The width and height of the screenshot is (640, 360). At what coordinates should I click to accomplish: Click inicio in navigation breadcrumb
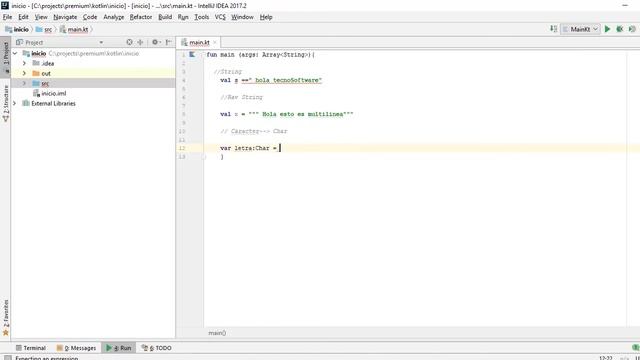[17, 29]
